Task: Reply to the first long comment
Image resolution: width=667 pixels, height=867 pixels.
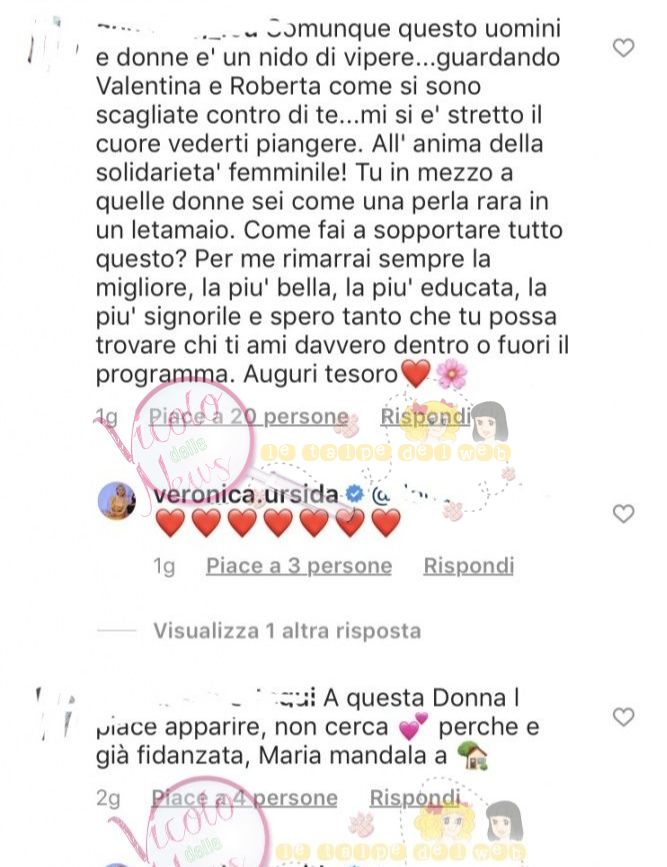Action: 425,416
